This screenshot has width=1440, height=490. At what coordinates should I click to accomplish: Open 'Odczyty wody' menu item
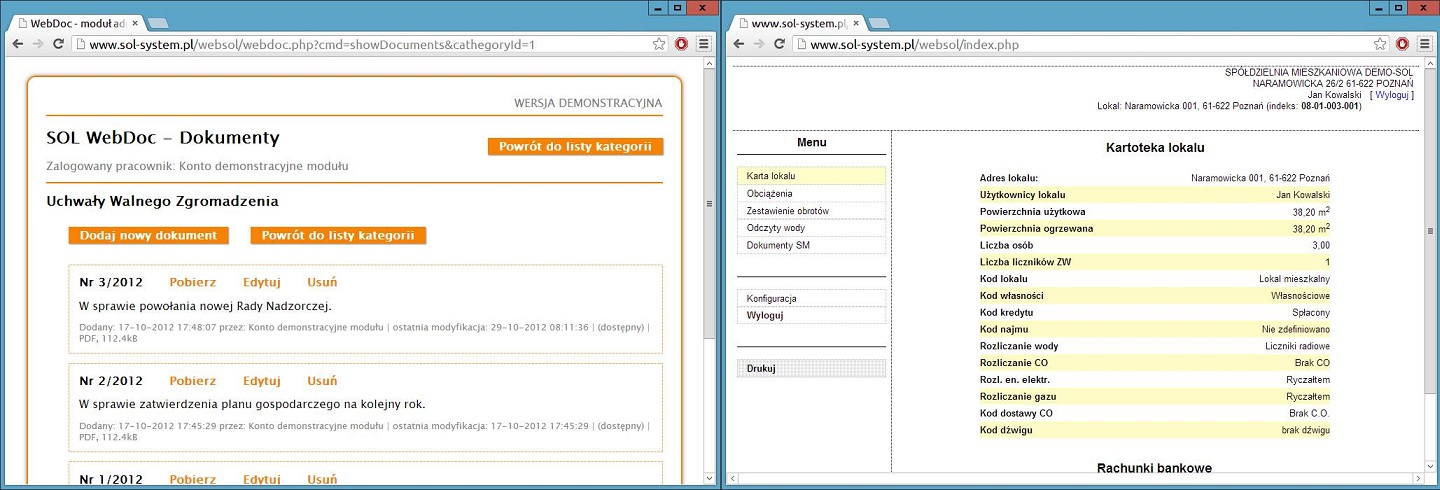click(811, 228)
